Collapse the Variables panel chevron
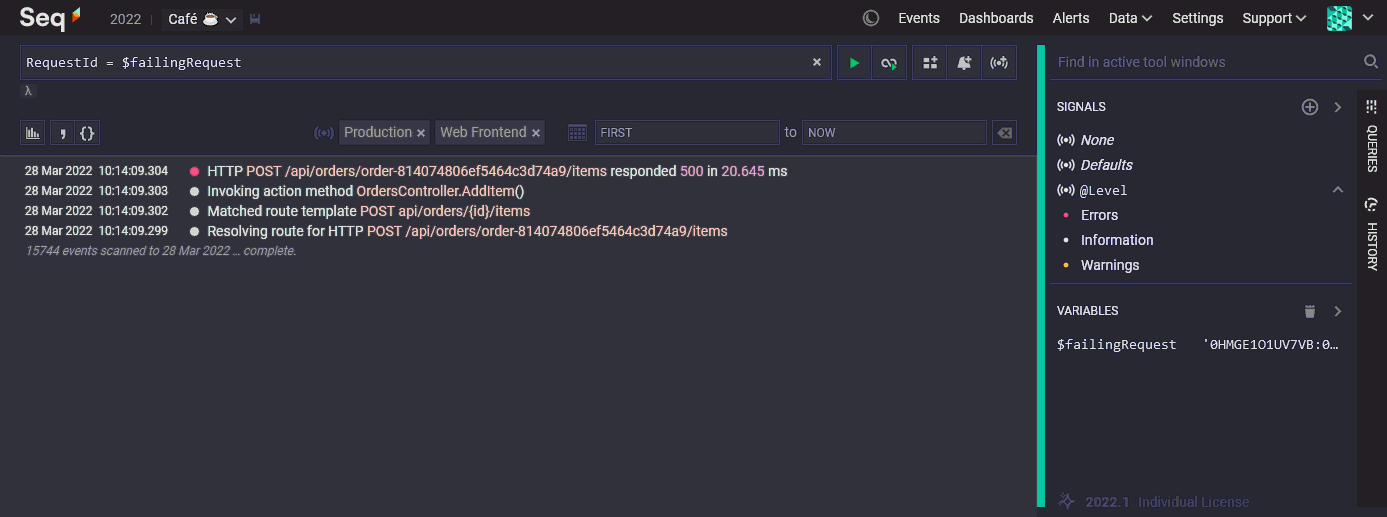Screen dimensions: 1387x517 (1338, 311)
